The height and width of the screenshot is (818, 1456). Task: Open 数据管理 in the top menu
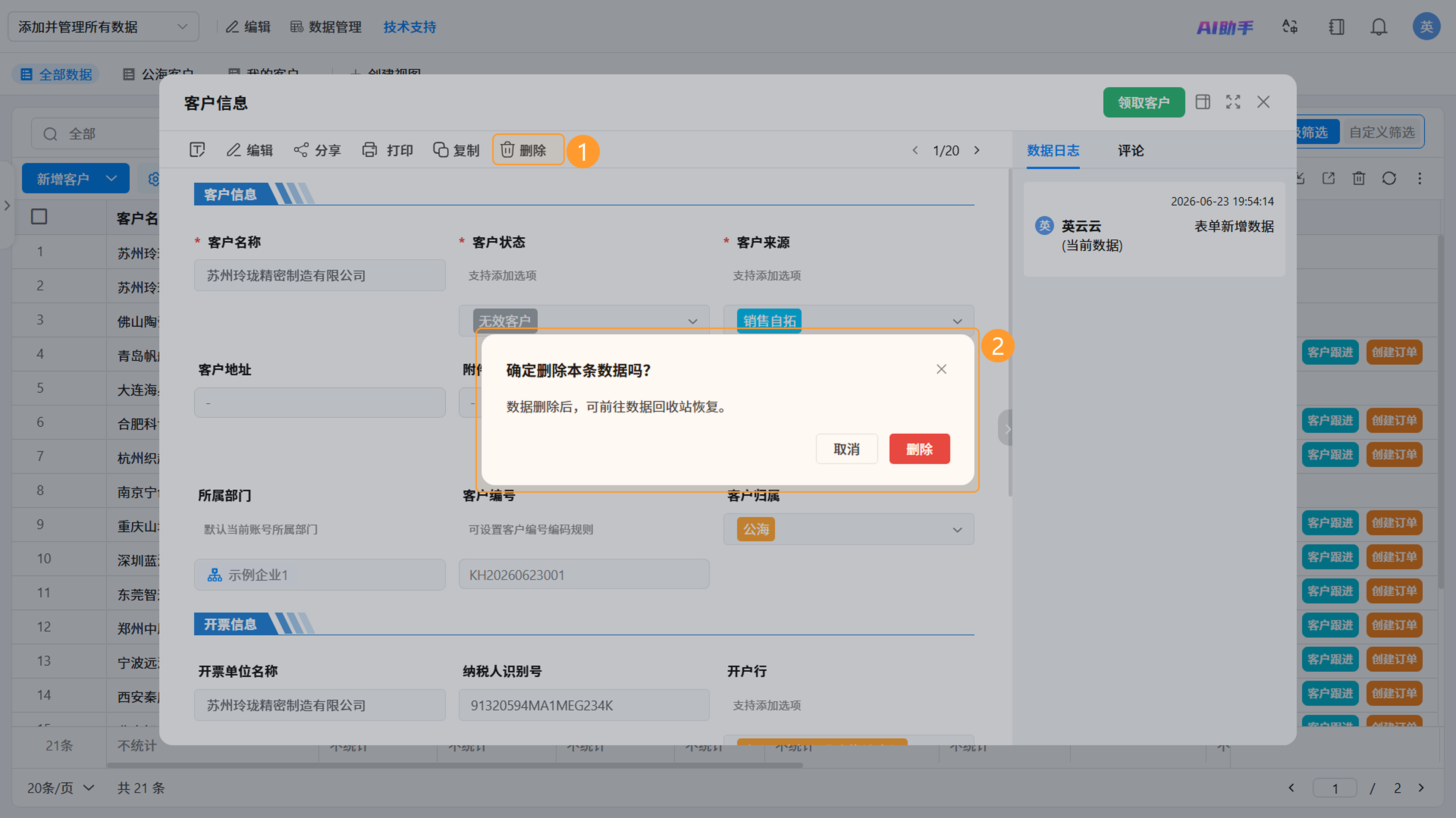click(x=326, y=27)
